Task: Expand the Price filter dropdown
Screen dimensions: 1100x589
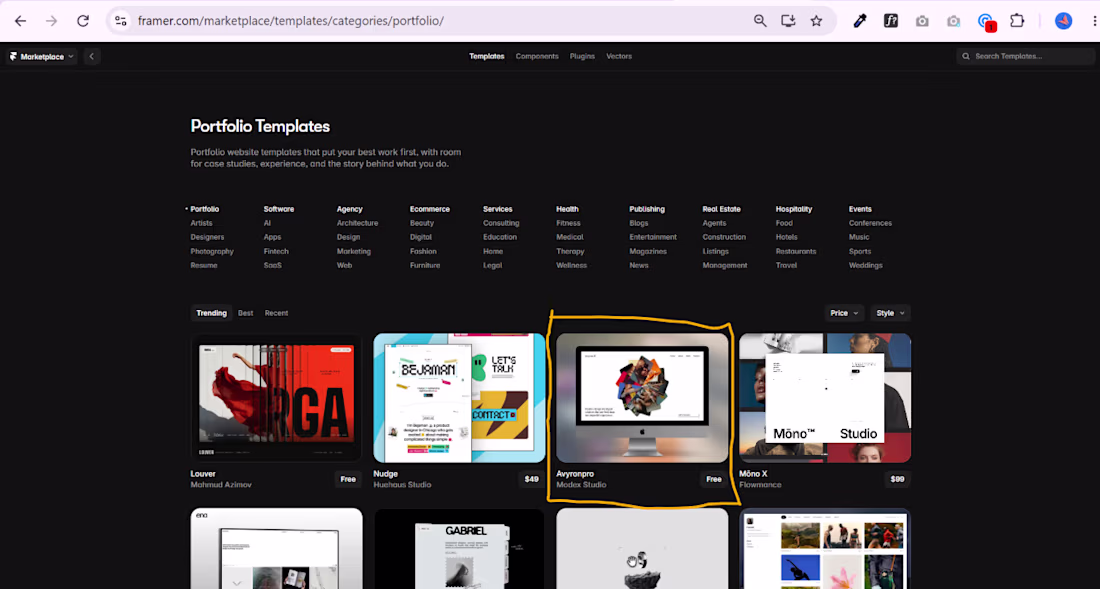Action: pyautogui.click(x=844, y=313)
